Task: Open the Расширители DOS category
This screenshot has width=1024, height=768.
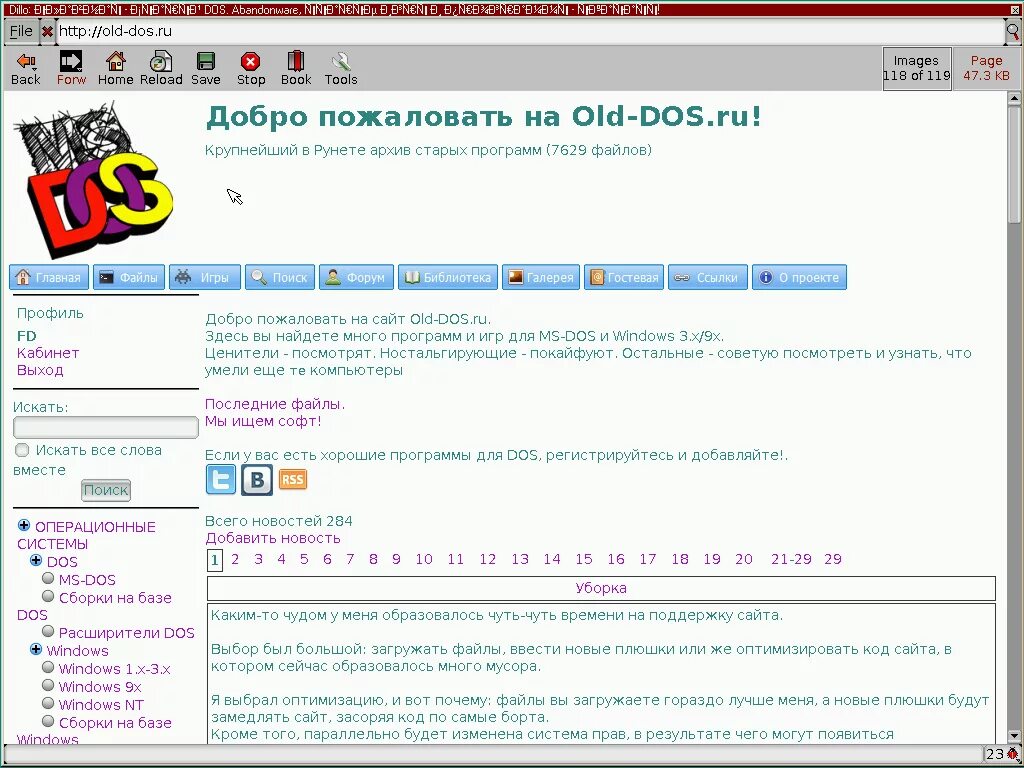Action: coord(127,633)
